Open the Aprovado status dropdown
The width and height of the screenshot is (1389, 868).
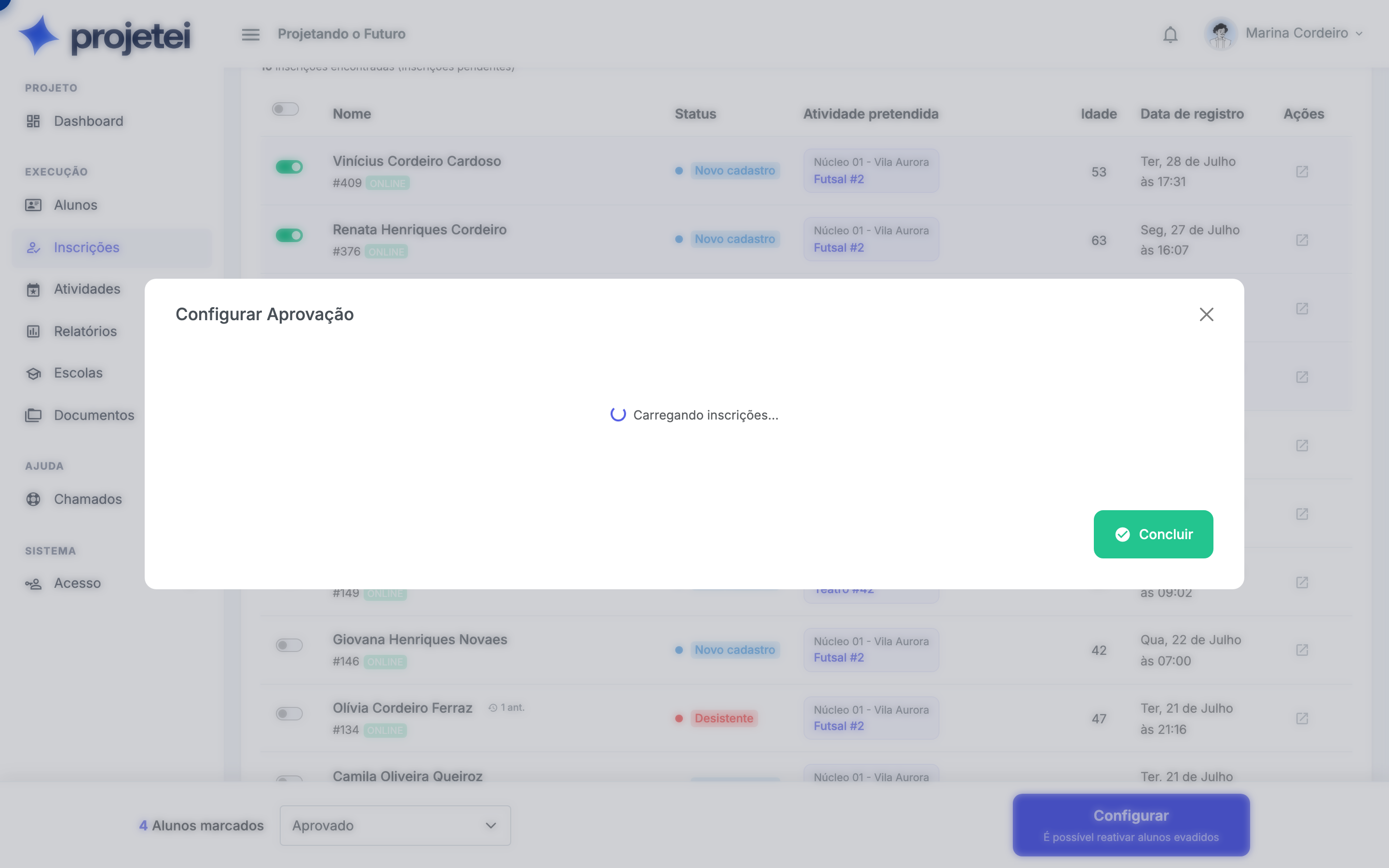tap(395, 825)
